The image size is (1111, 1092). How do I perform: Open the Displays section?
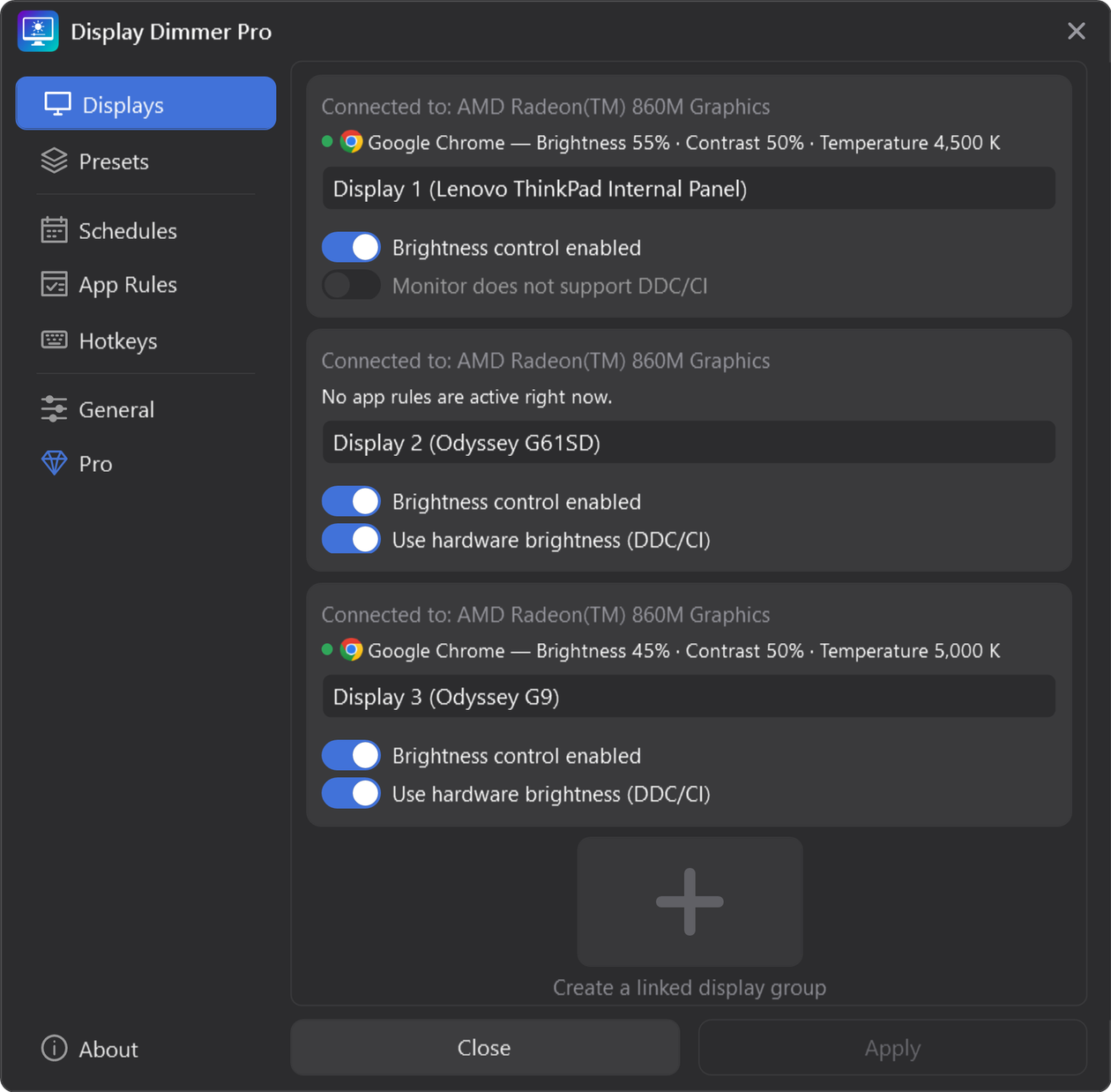pyautogui.click(x=145, y=103)
